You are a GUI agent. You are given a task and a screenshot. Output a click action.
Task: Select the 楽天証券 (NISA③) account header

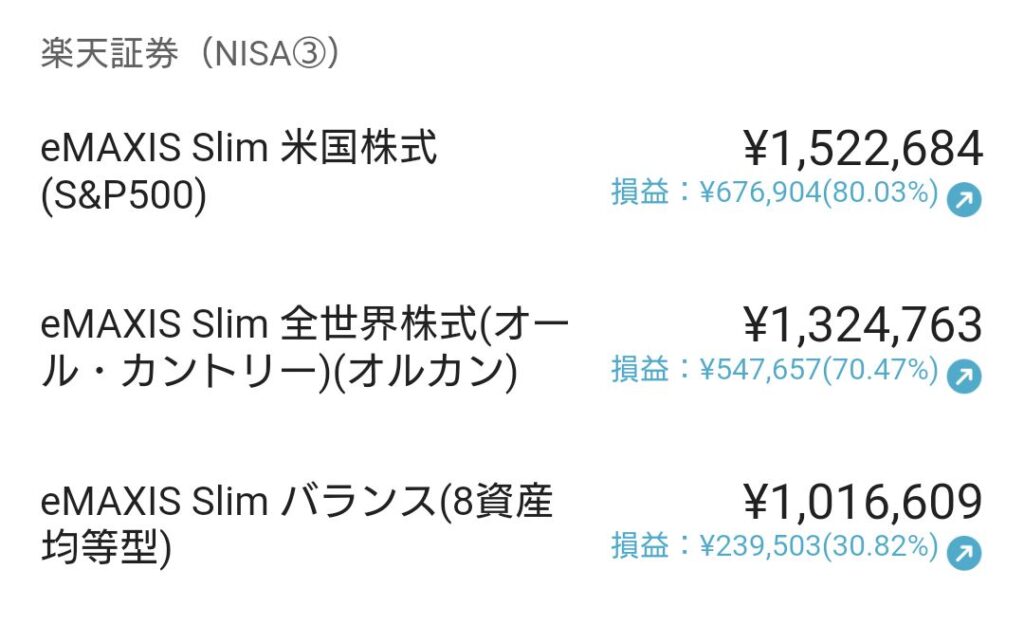[x=190, y=53]
